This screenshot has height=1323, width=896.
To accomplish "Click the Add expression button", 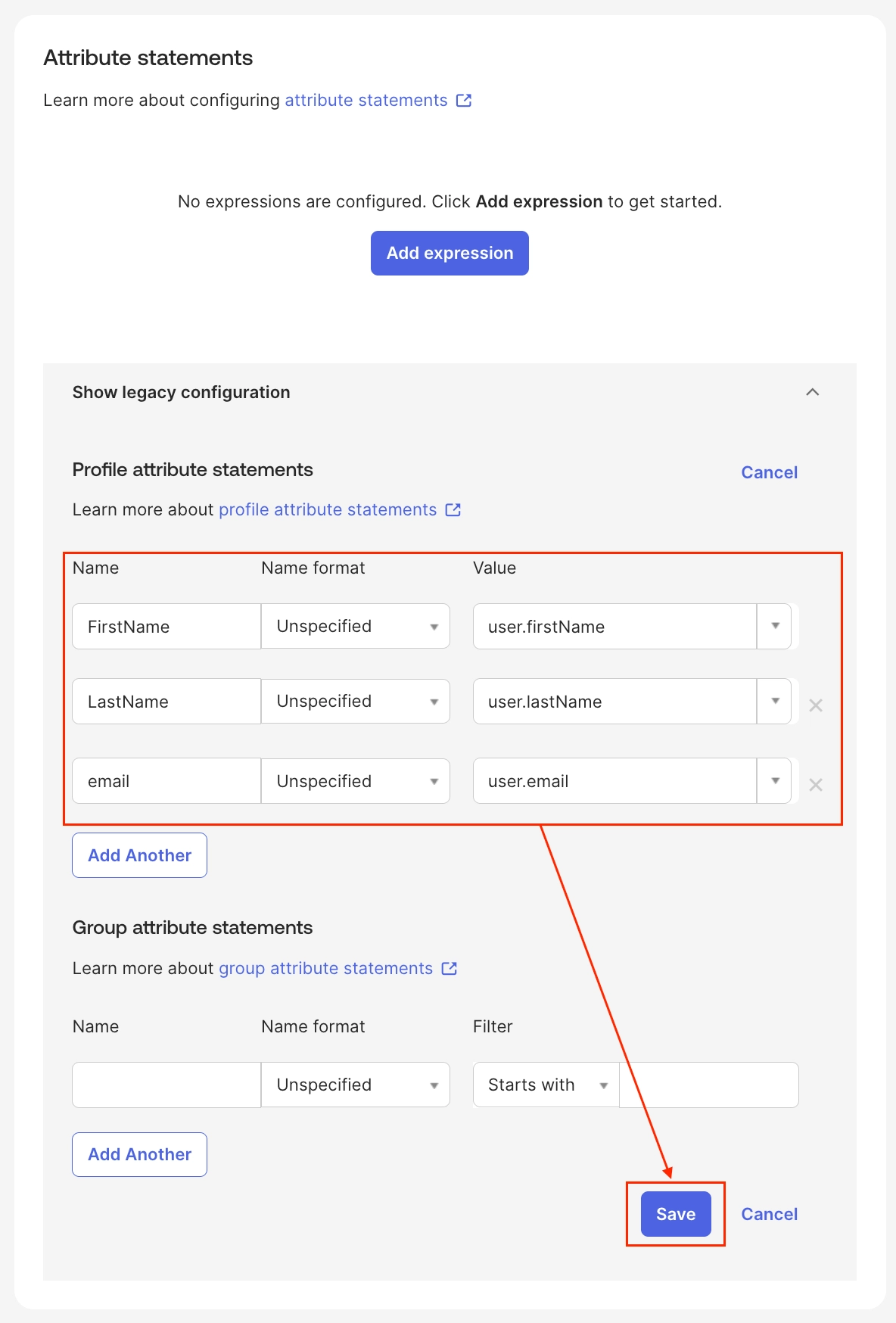I will point(450,254).
